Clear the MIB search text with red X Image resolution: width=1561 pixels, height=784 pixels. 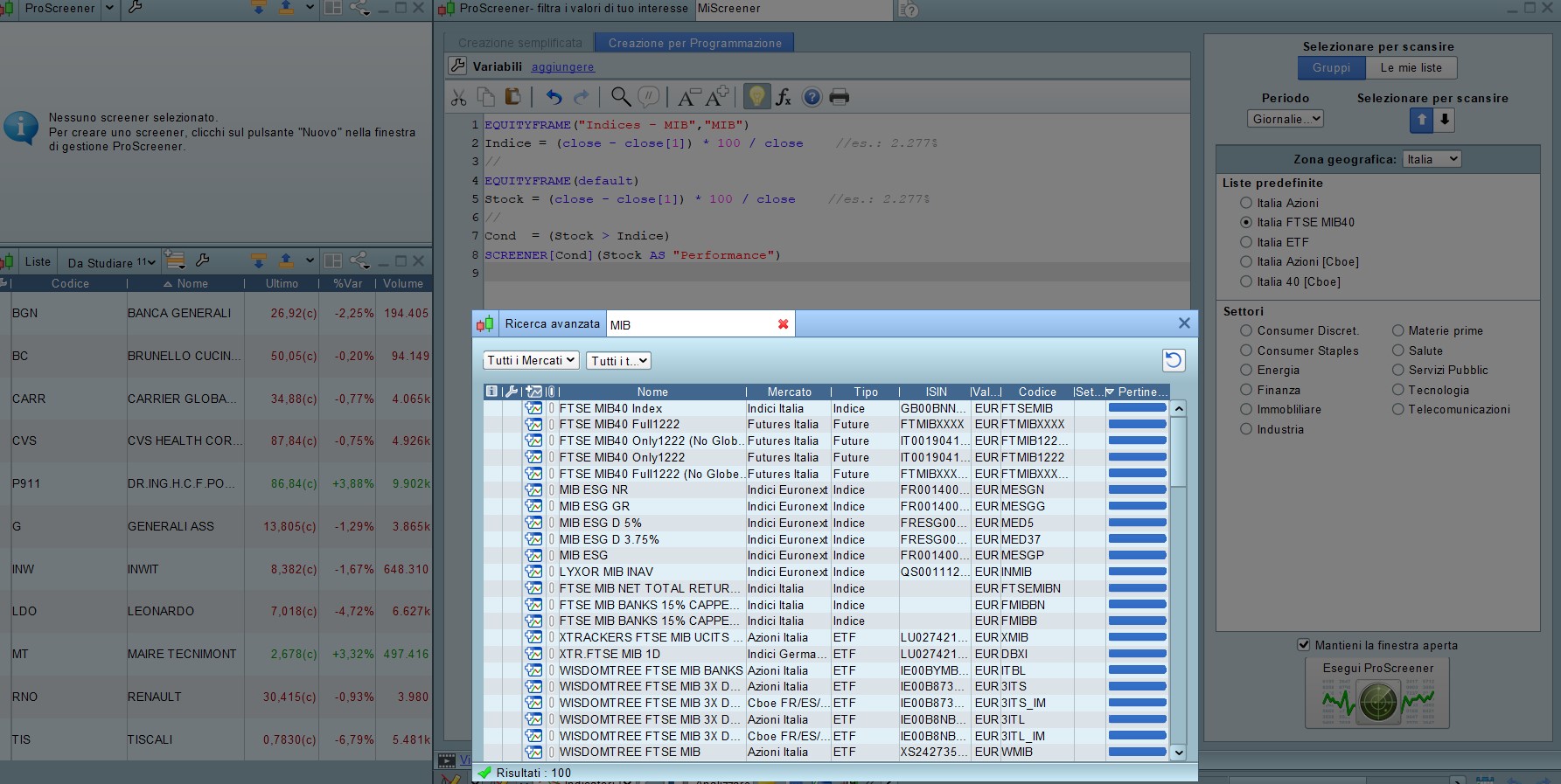(x=783, y=324)
